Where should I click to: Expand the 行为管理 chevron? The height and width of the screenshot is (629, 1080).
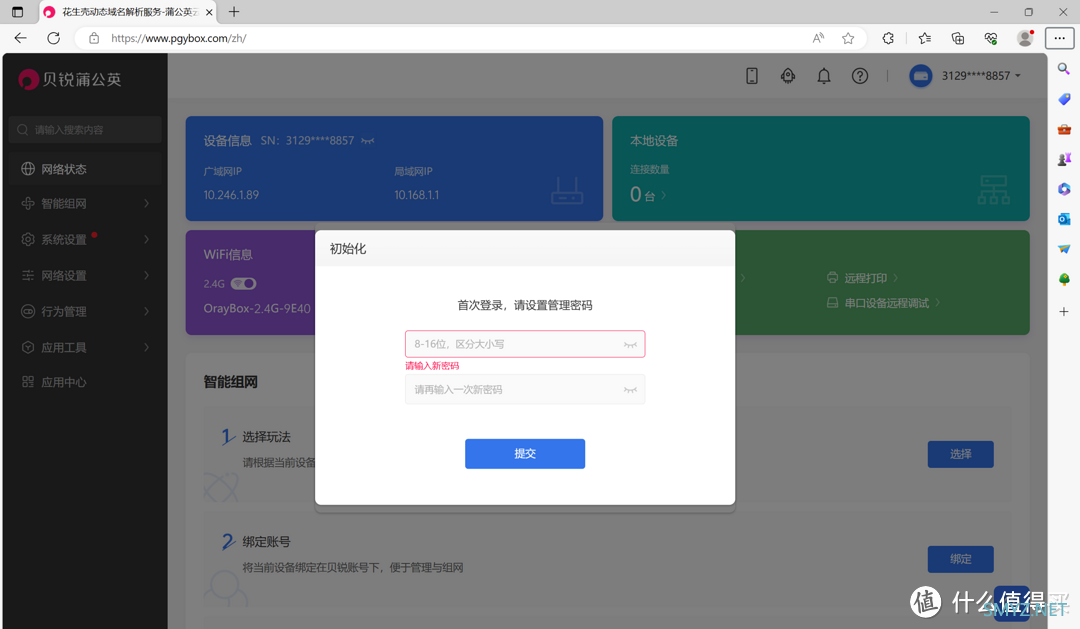coord(147,311)
